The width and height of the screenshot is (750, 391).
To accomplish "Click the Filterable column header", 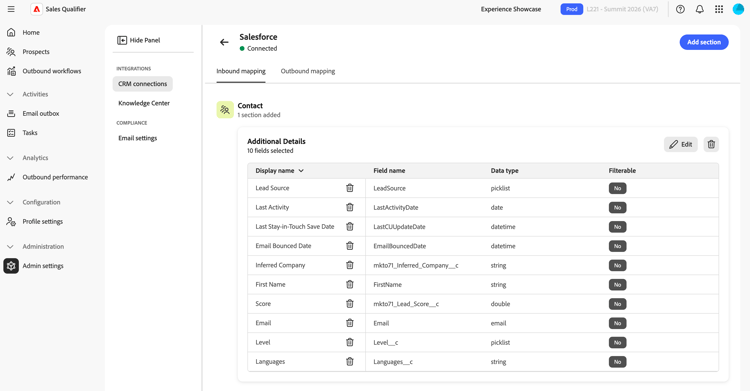I will click(622, 170).
